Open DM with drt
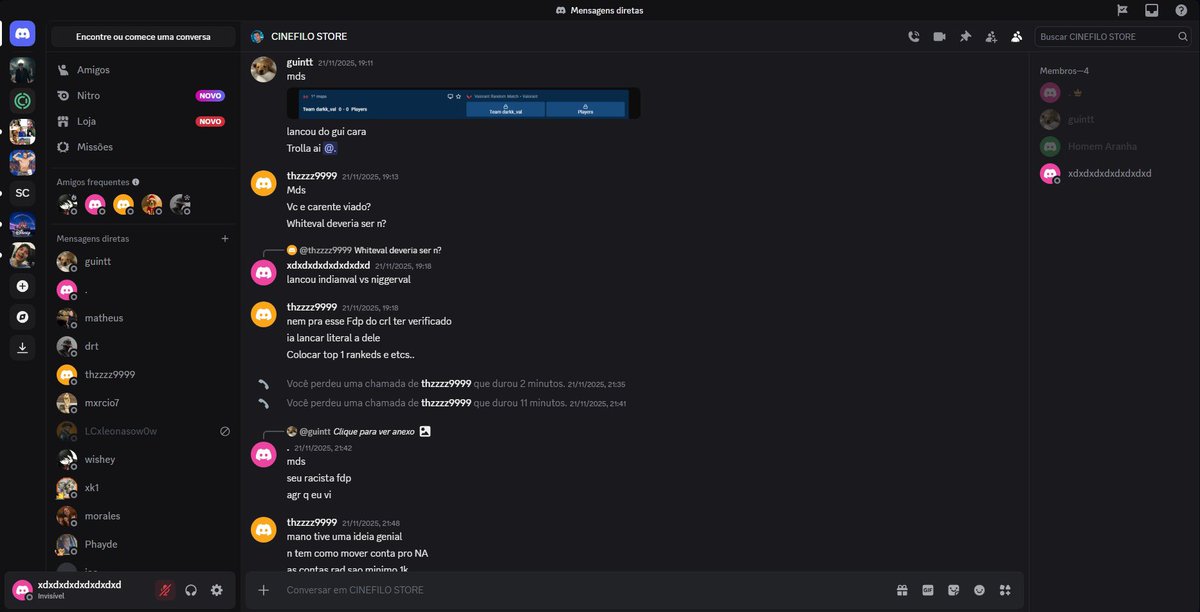This screenshot has height=612, width=1200. [144, 346]
